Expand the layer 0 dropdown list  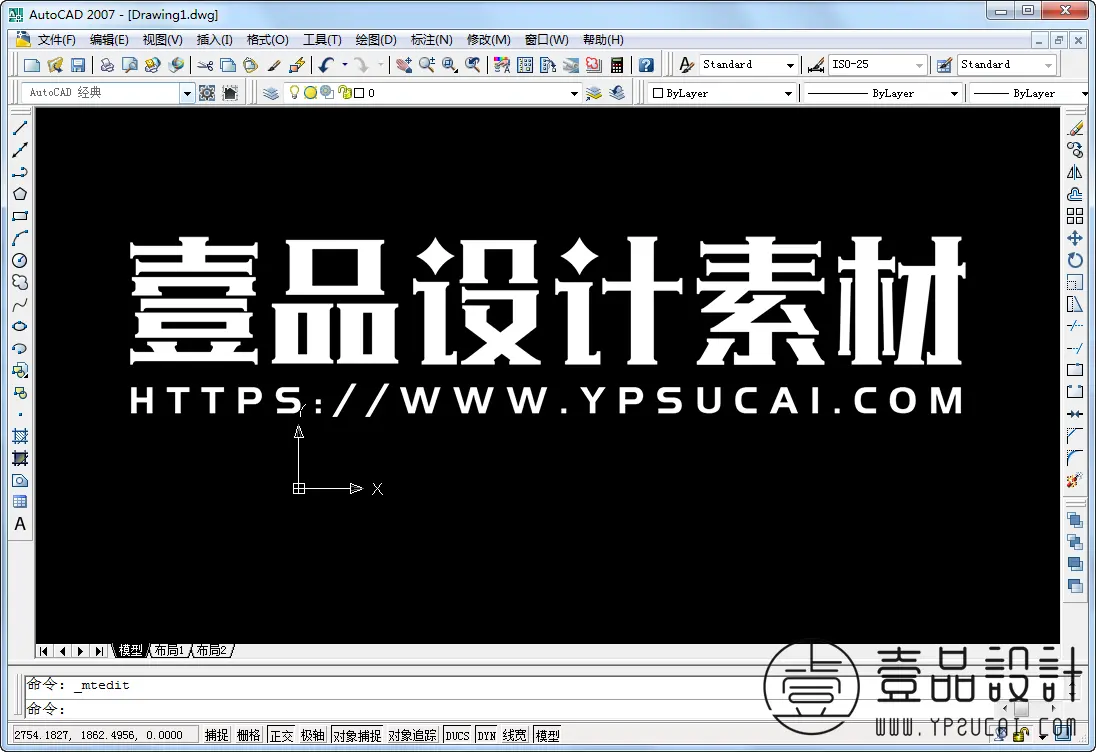point(574,93)
